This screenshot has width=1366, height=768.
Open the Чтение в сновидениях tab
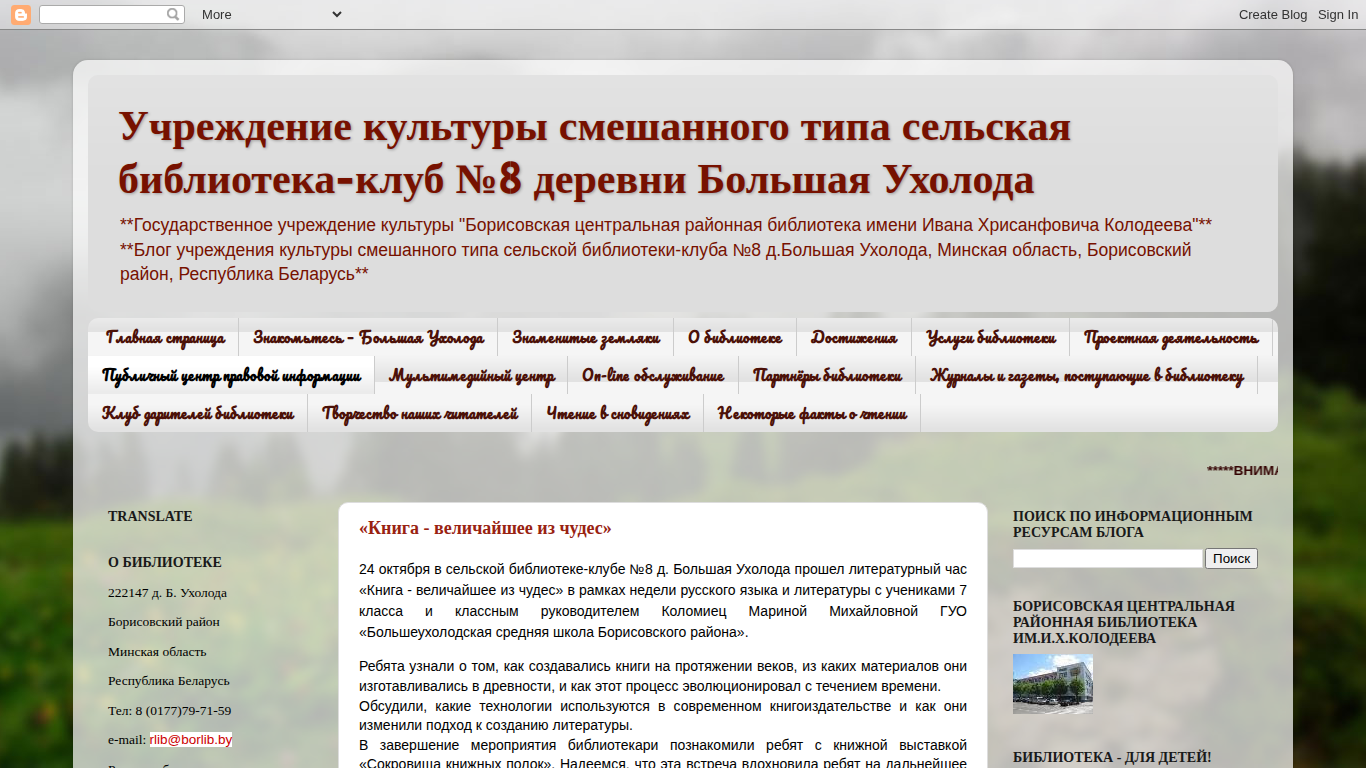(617, 413)
